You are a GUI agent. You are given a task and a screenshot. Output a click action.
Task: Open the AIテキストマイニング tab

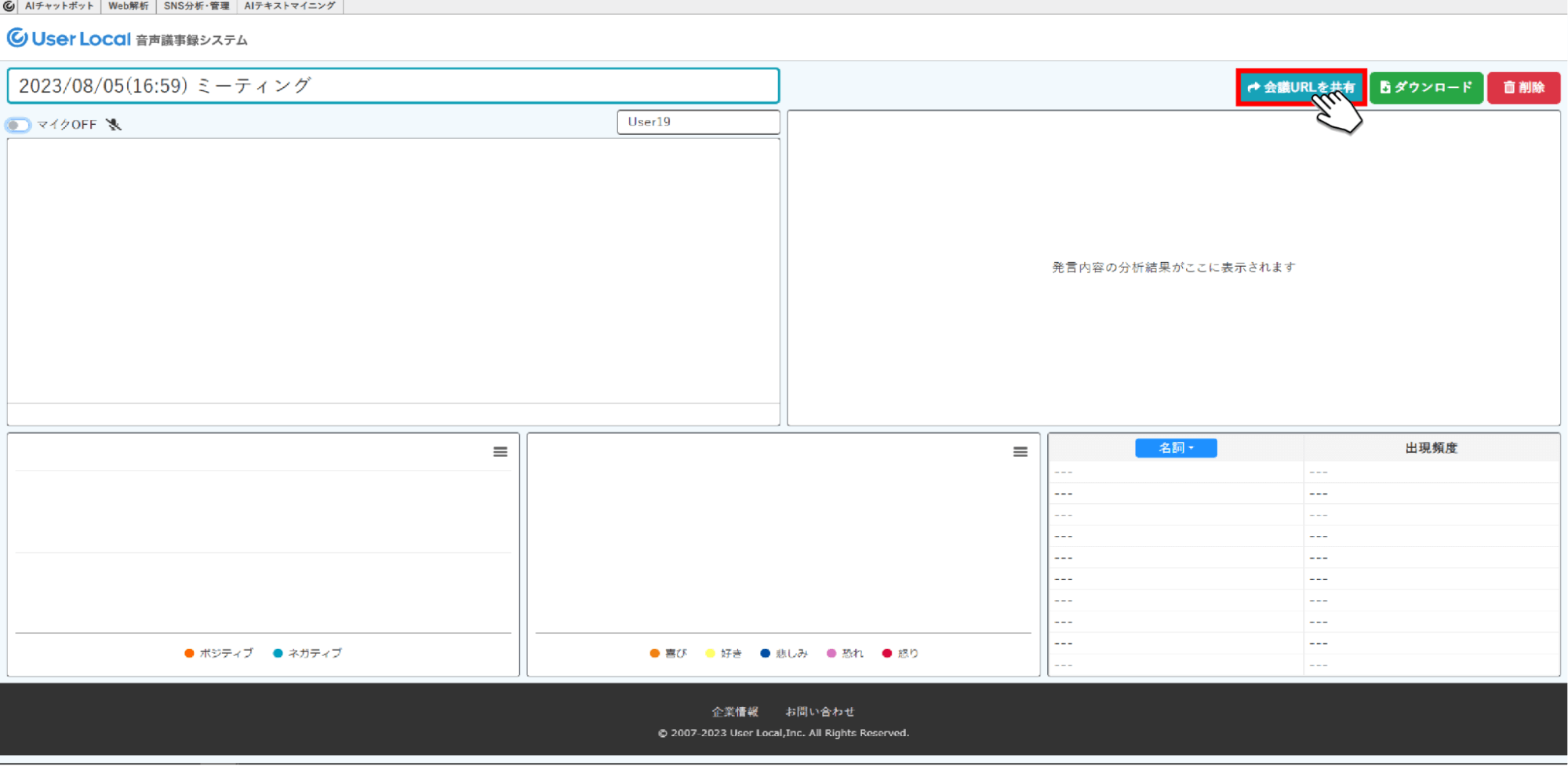pyautogui.click(x=289, y=5)
